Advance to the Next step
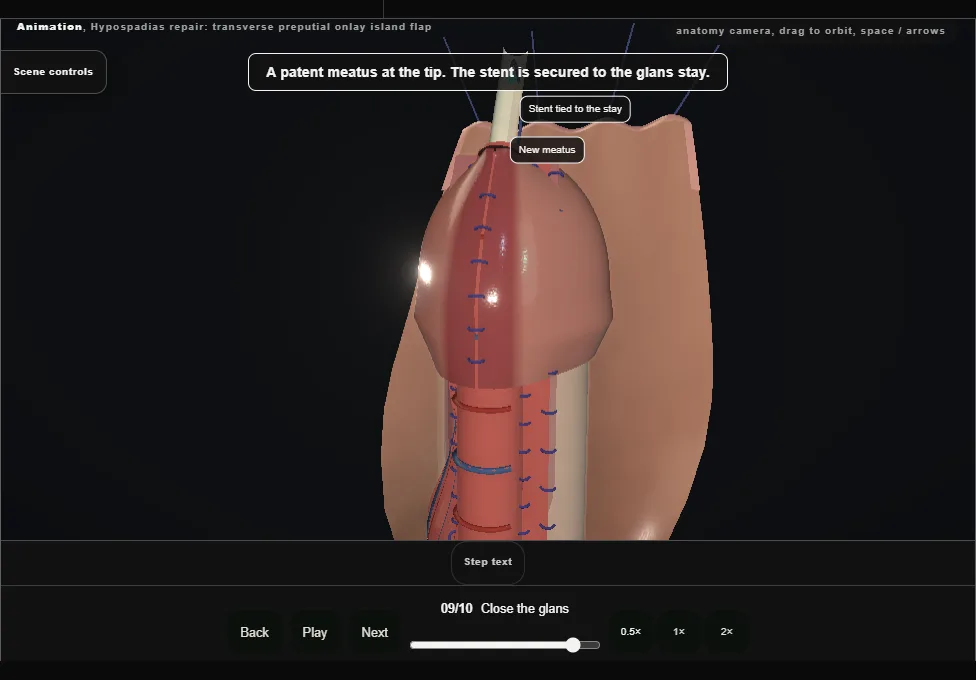Screen dimensions: 976x680 (x=375, y=632)
